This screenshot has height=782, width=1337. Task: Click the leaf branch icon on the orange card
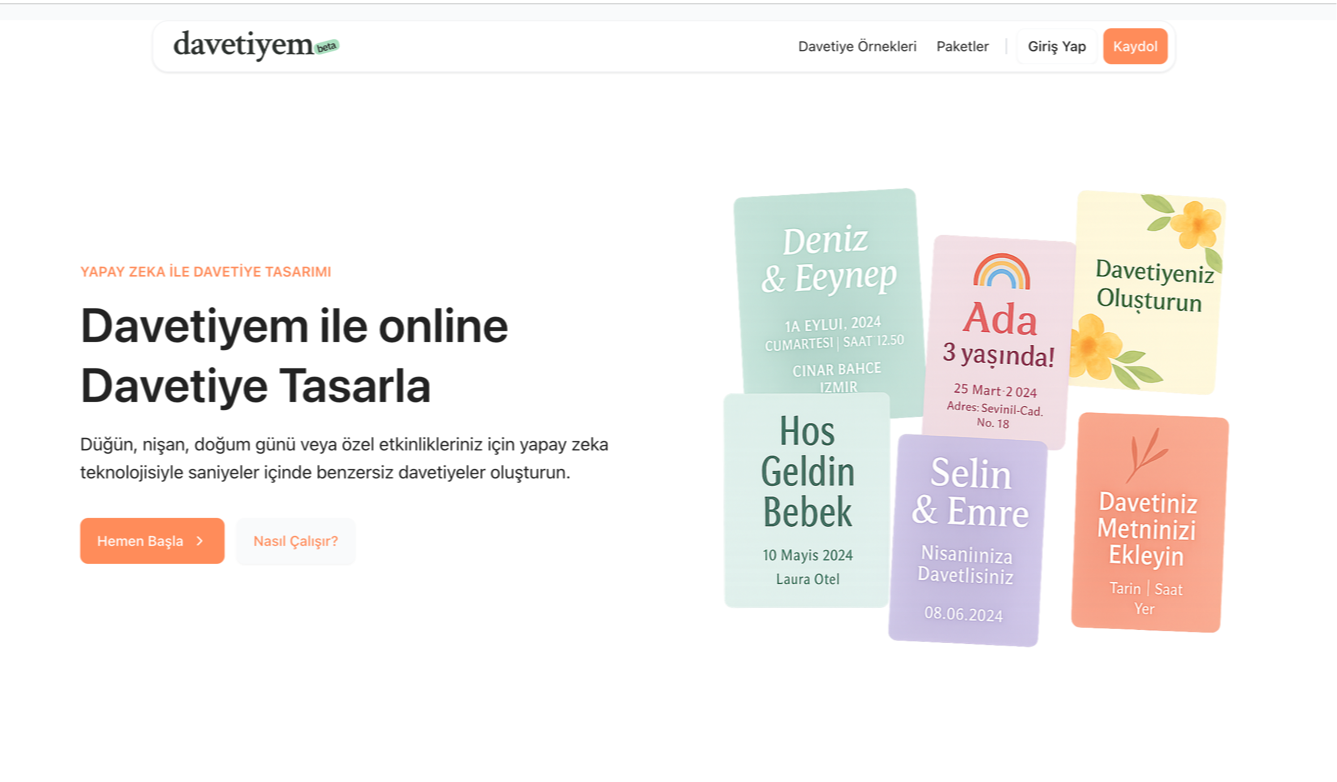(1146, 455)
